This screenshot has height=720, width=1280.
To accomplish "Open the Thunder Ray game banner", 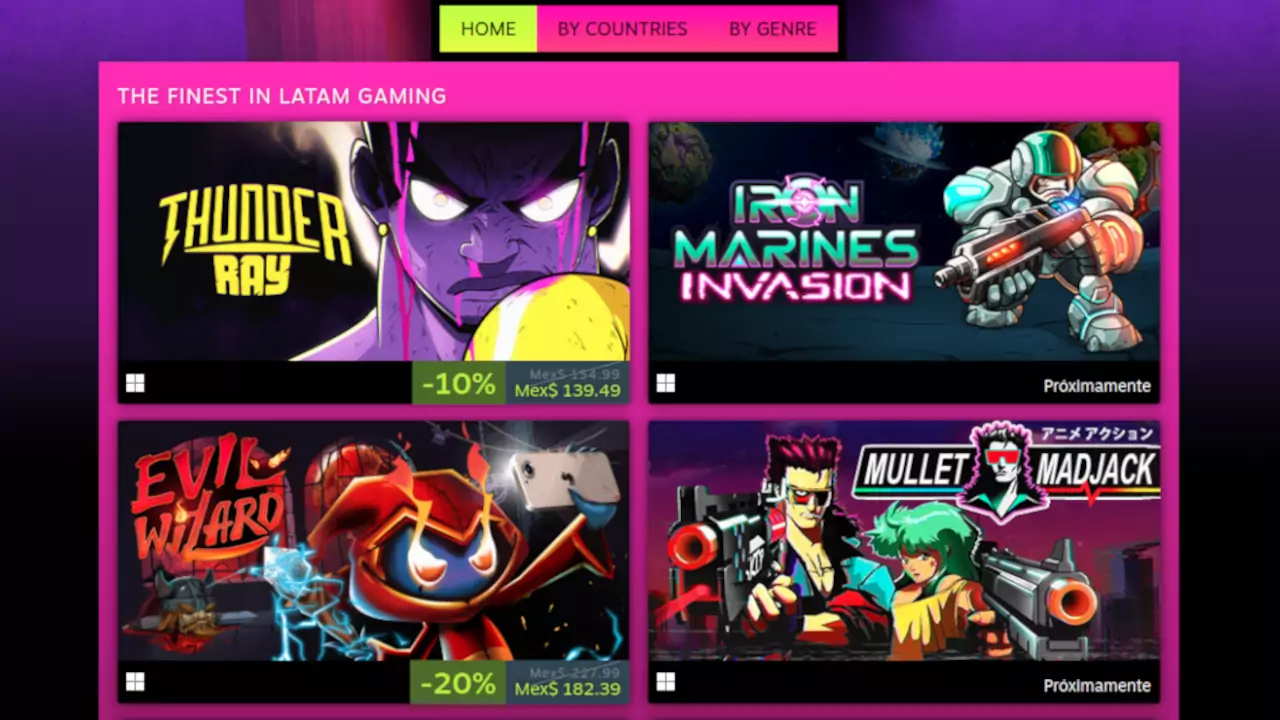I will (x=374, y=241).
